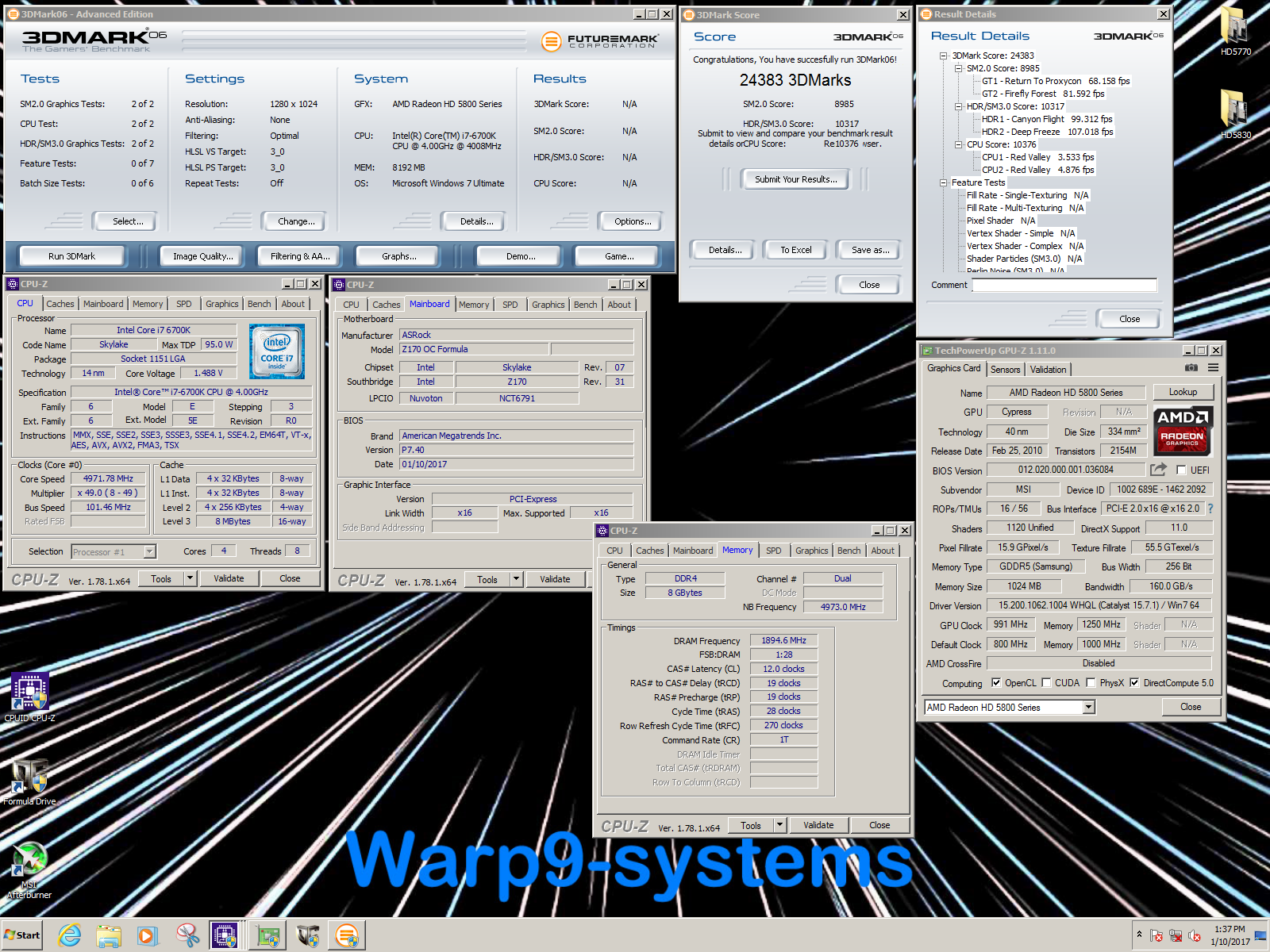The image size is (1270, 952).
Task: Collapse the SM2.0 Score: 8985 node
Action: point(959,68)
